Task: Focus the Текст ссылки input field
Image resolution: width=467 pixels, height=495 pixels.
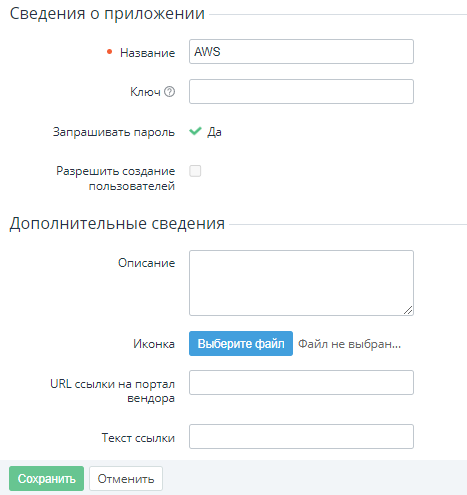Action: [301, 436]
